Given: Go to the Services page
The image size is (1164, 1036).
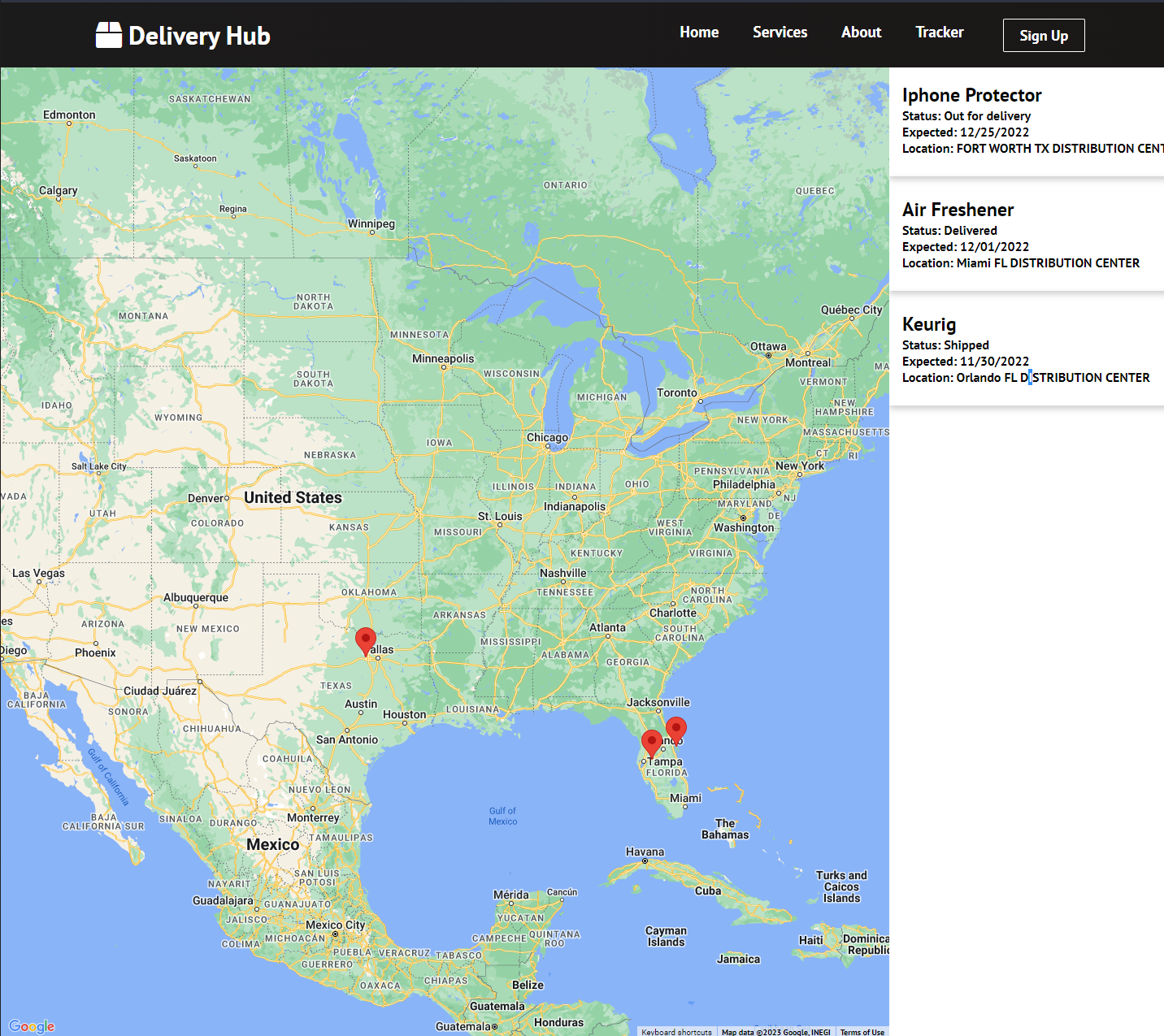Looking at the screenshot, I should [x=780, y=33].
